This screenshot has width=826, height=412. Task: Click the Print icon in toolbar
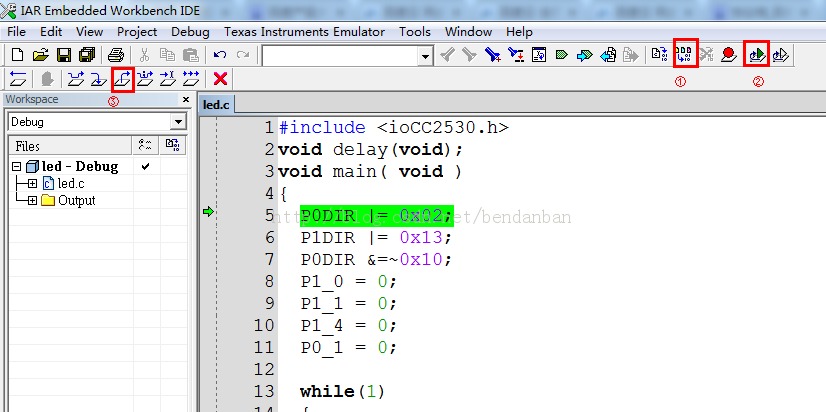pos(116,55)
